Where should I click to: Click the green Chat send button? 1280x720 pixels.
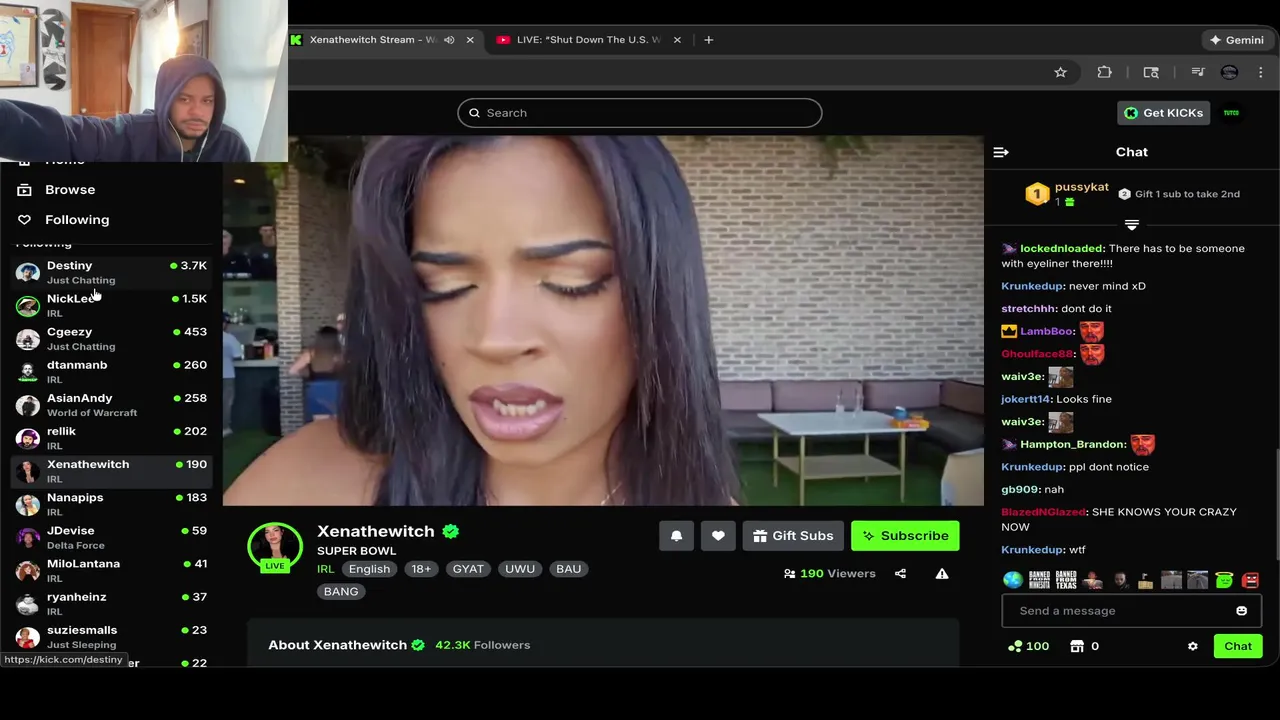[x=1238, y=646]
